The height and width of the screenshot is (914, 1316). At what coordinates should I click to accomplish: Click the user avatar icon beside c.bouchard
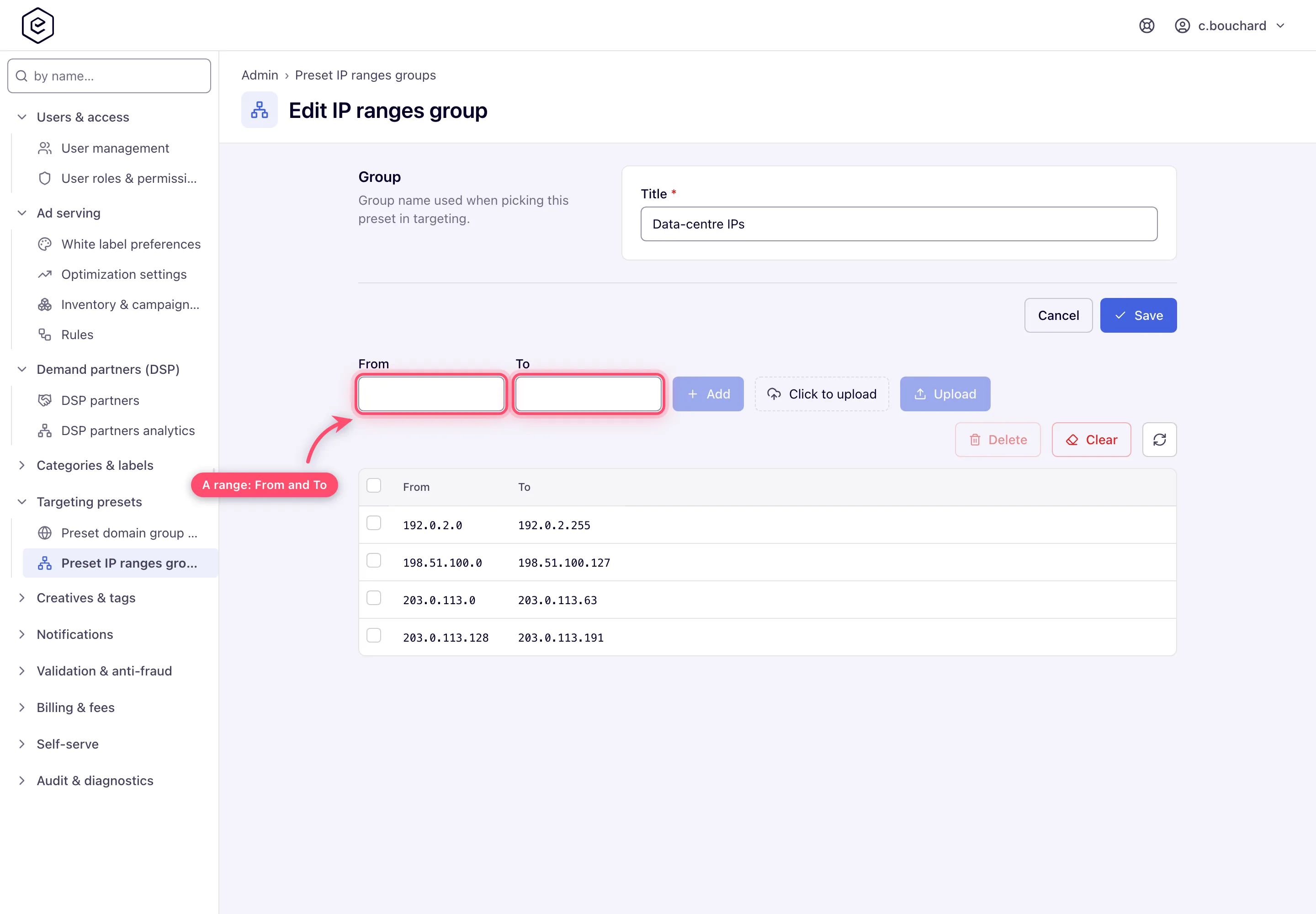click(1182, 26)
